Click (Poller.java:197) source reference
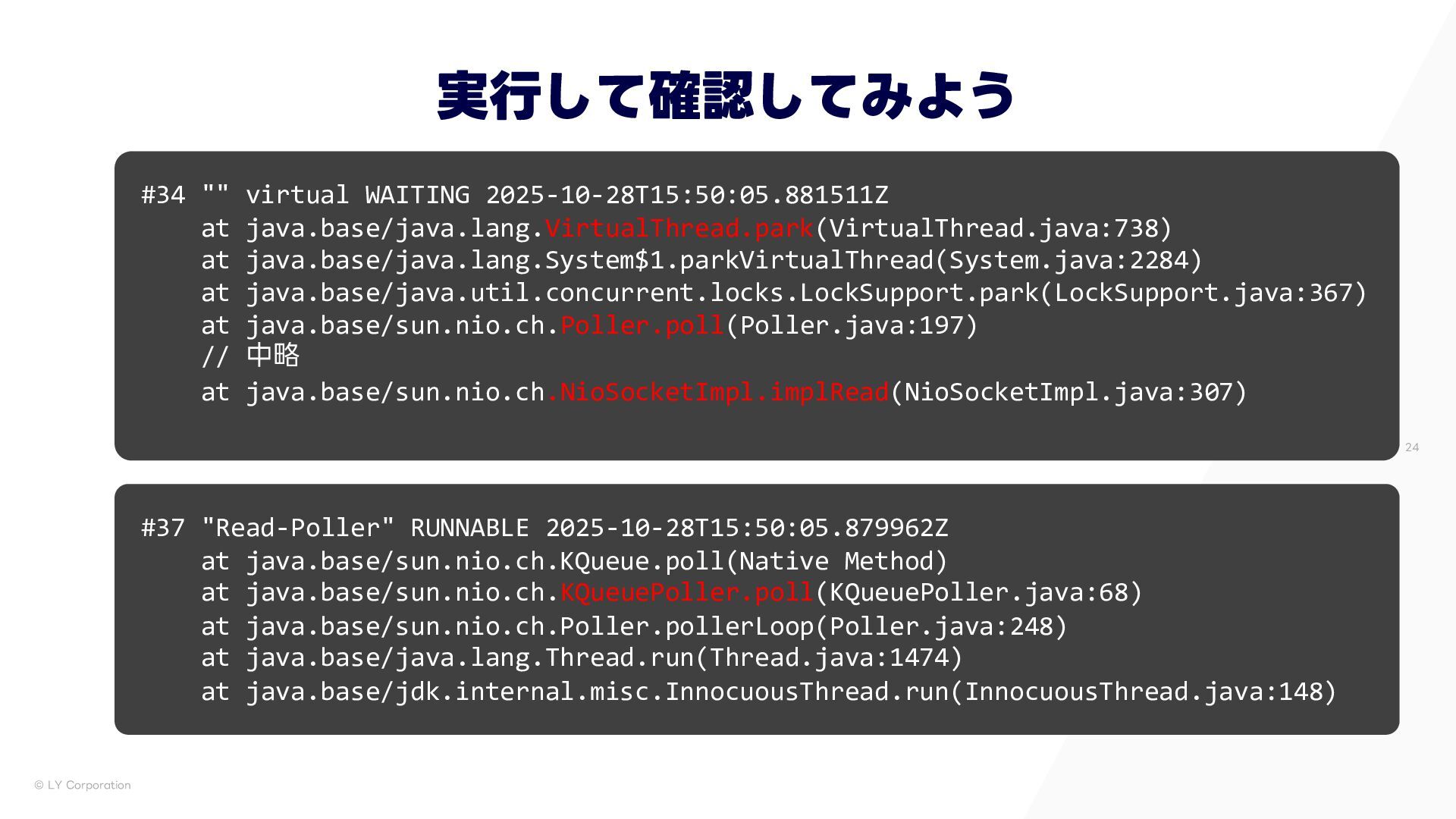1456x819 pixels. click(x=852, y=325)
